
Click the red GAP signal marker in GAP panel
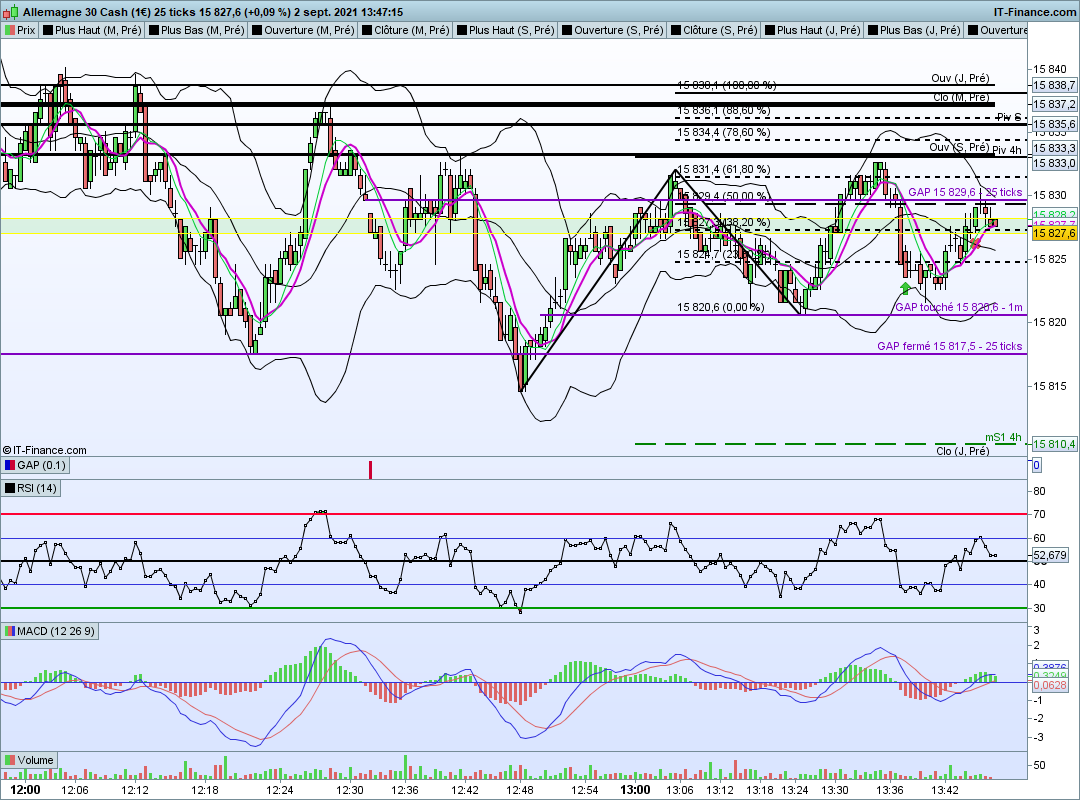pyautogui.click(x=371, y=470)
